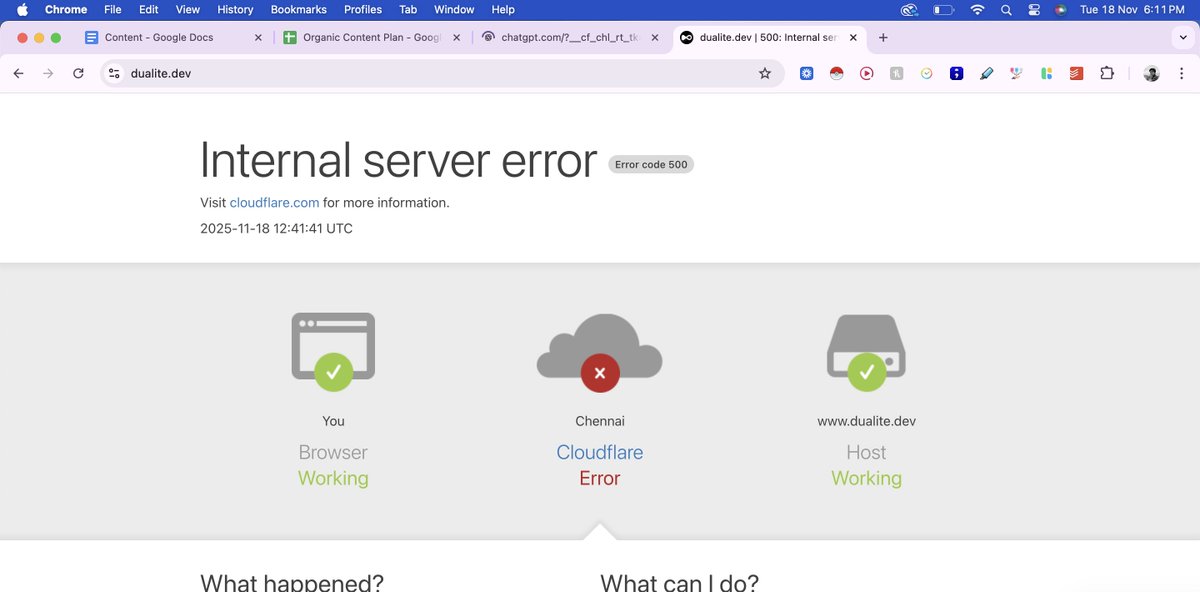This screenshot has height=592, width=1200.
Task: Open the red Todoist extension icon
Action: pyautogui.click(x=1077, y=73)
